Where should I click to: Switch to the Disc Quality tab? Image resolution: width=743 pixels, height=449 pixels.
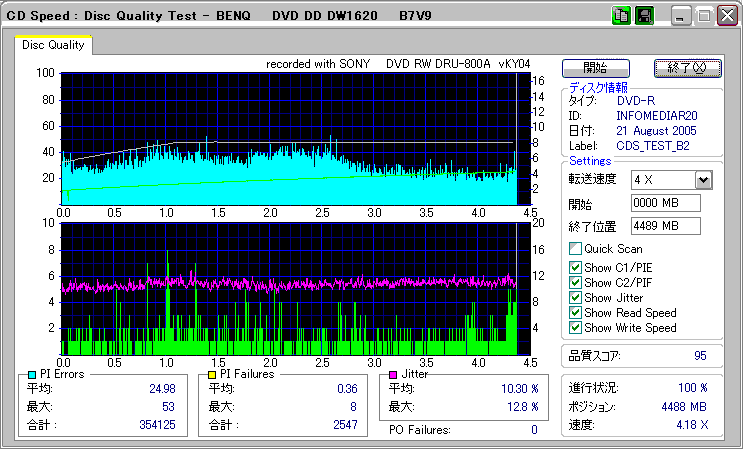[x=53, y=45]
